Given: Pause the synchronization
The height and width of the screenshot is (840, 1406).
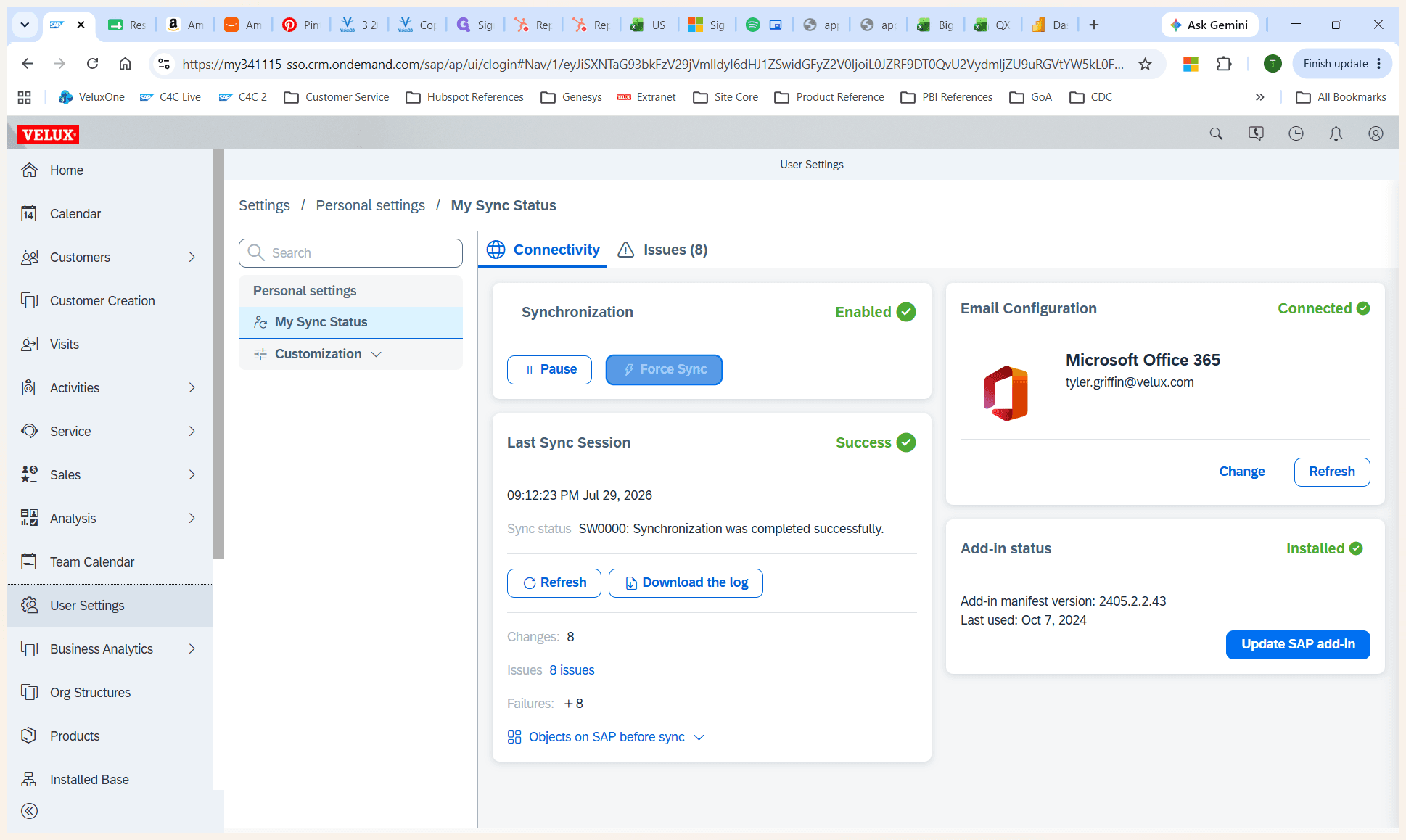Looking at the screenshot, I should [549, 370].
